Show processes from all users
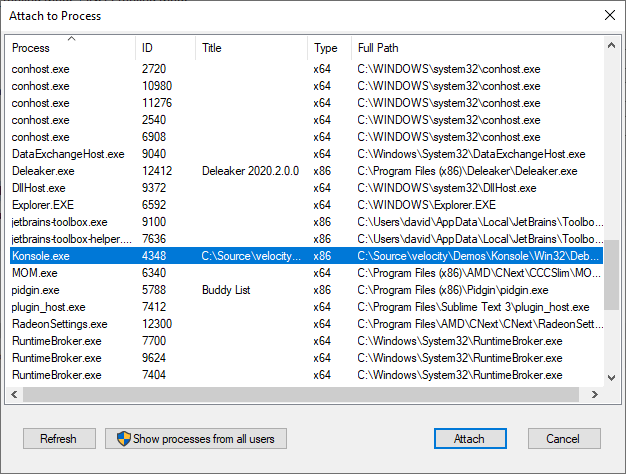 [196, 438]
